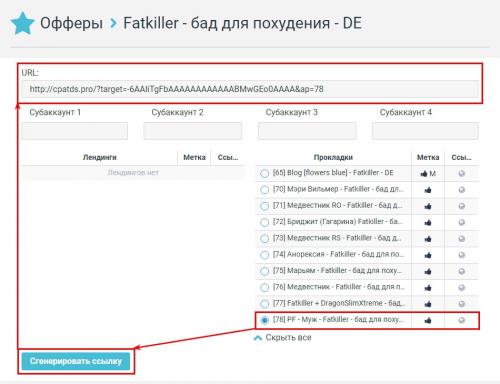Click thumbs-up icon in [77] Fatkiller + DragonSlimXtreme row
This screenshot has width=500, height=384.
(428, 304)
